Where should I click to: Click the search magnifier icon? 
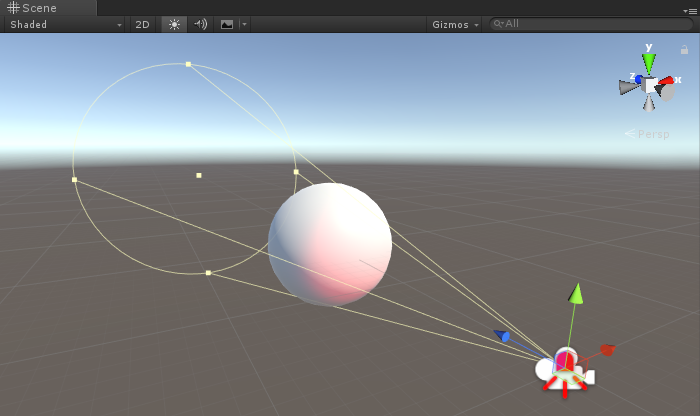498,24
